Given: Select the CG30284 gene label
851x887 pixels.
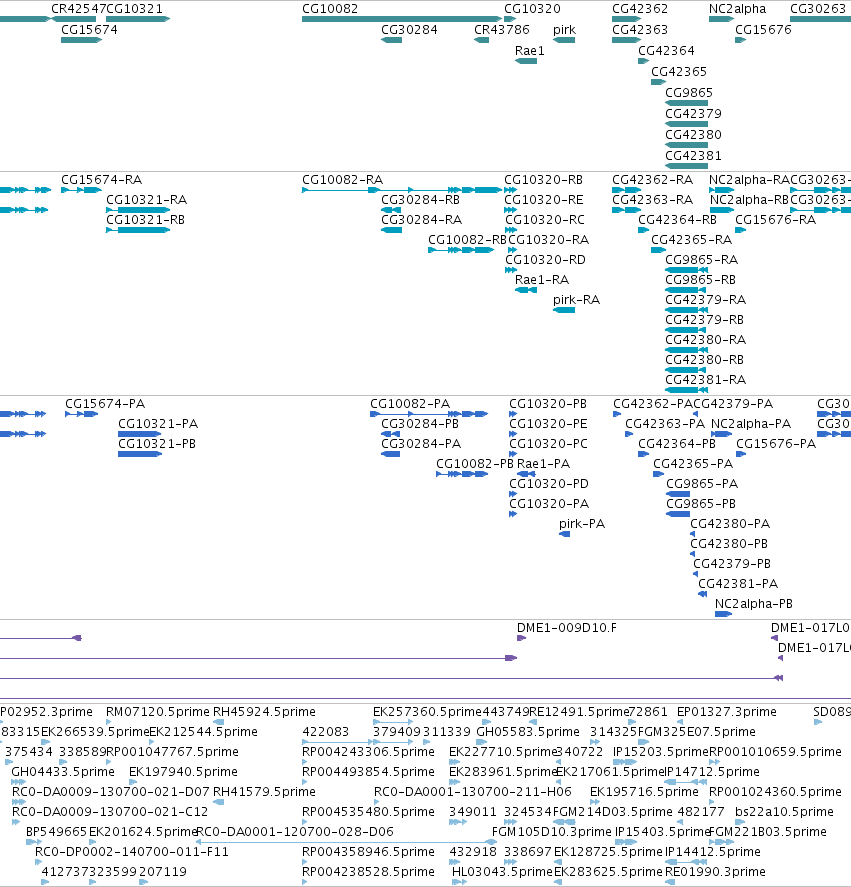Looking at the screenshot, I should pos(409,30).
